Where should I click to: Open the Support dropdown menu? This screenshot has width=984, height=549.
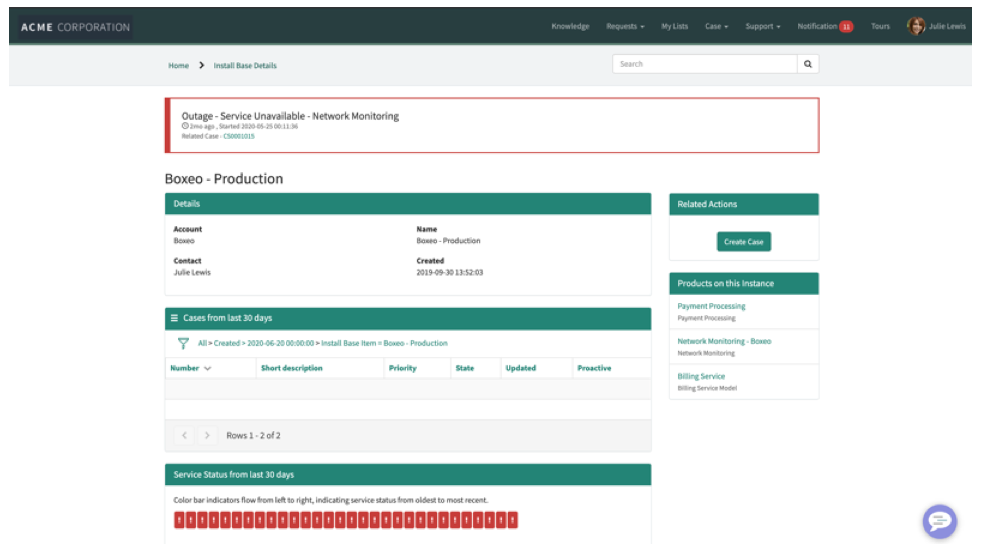click(762, 26)
